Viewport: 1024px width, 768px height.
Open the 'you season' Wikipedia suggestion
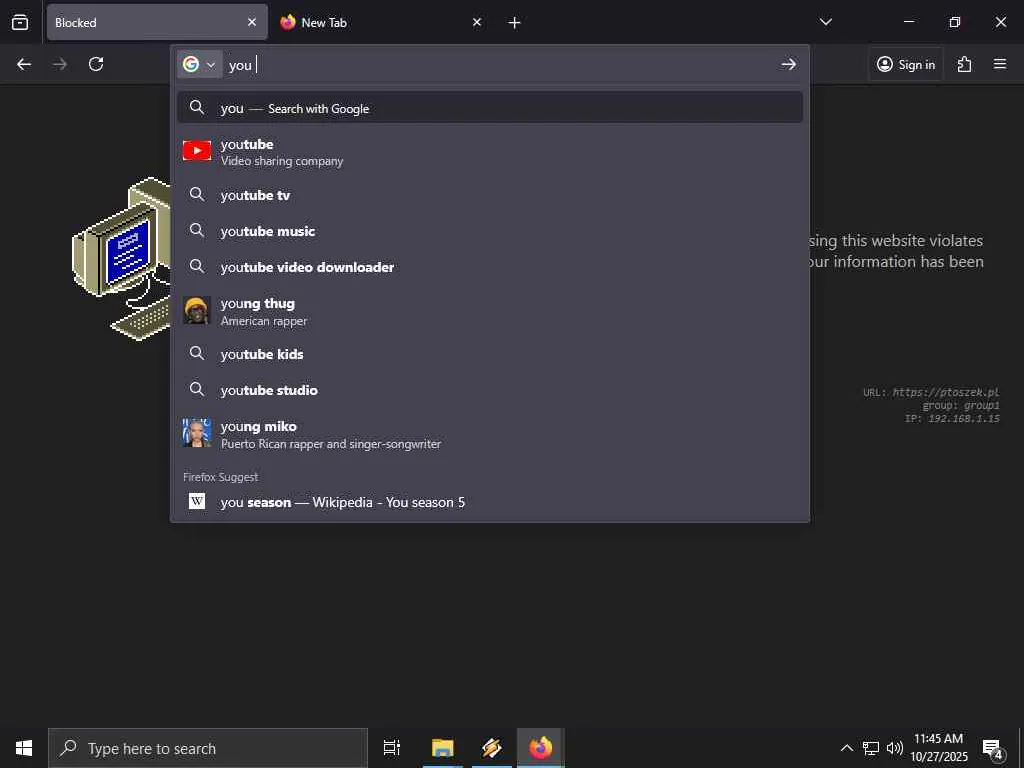click(490, 502)
